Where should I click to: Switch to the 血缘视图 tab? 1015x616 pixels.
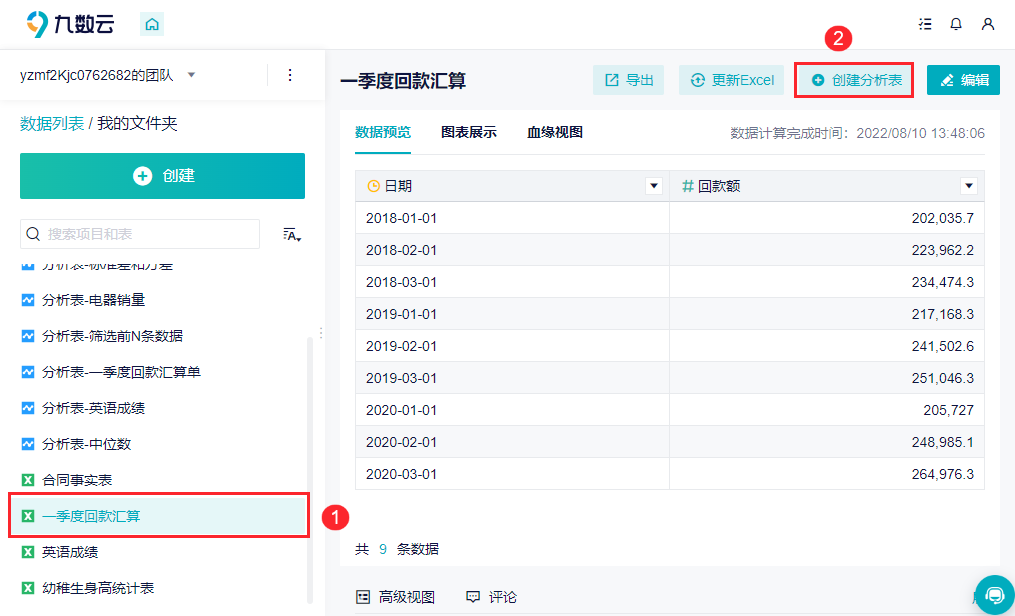555,133
